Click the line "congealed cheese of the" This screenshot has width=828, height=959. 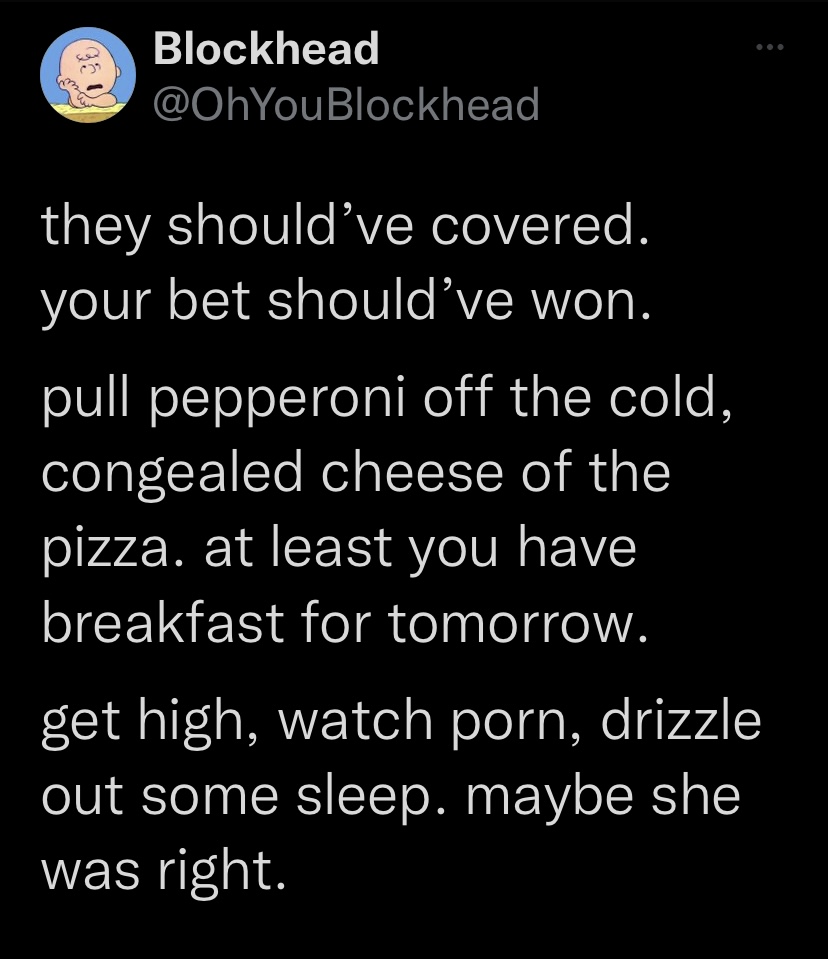[355, 470]
